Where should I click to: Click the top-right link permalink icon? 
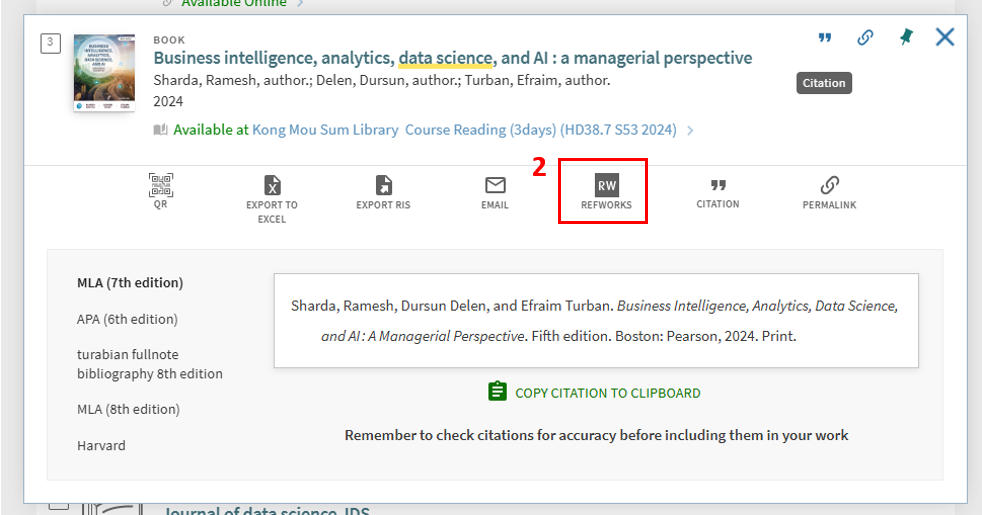(x=865, y=38)
